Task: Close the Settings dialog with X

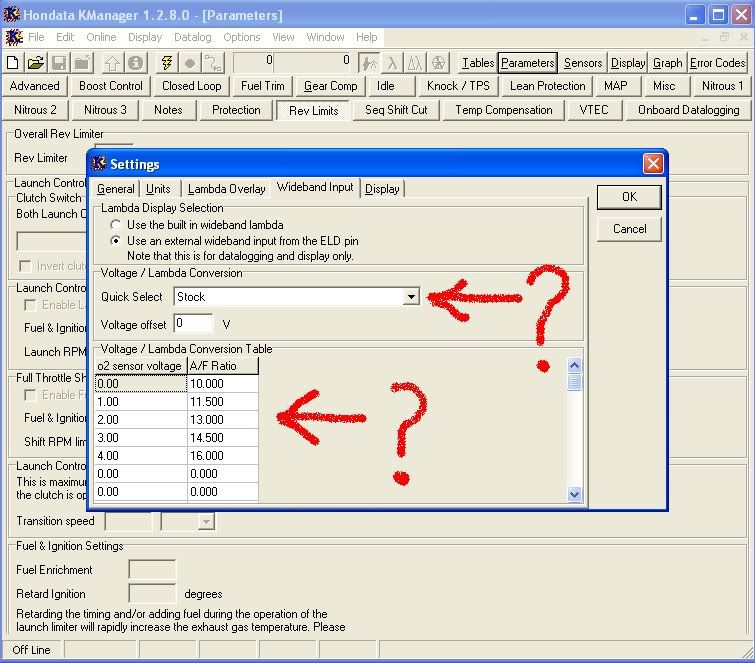Action: coord(652,163)
